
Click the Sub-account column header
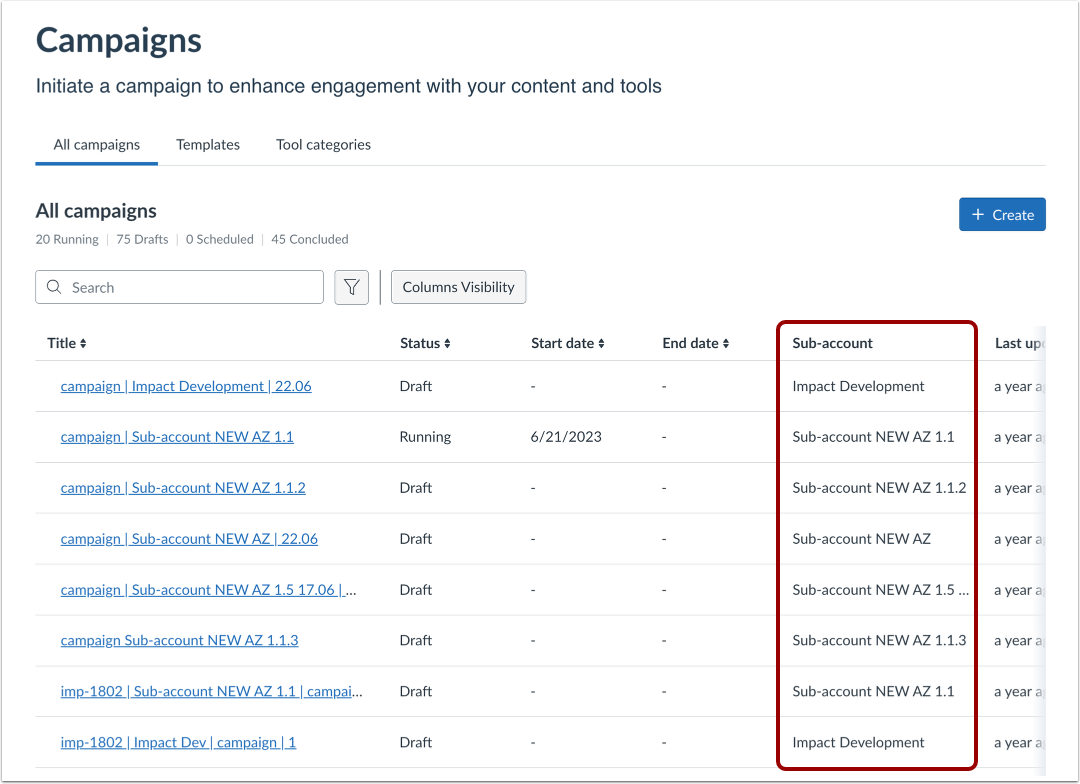(832, 343)
